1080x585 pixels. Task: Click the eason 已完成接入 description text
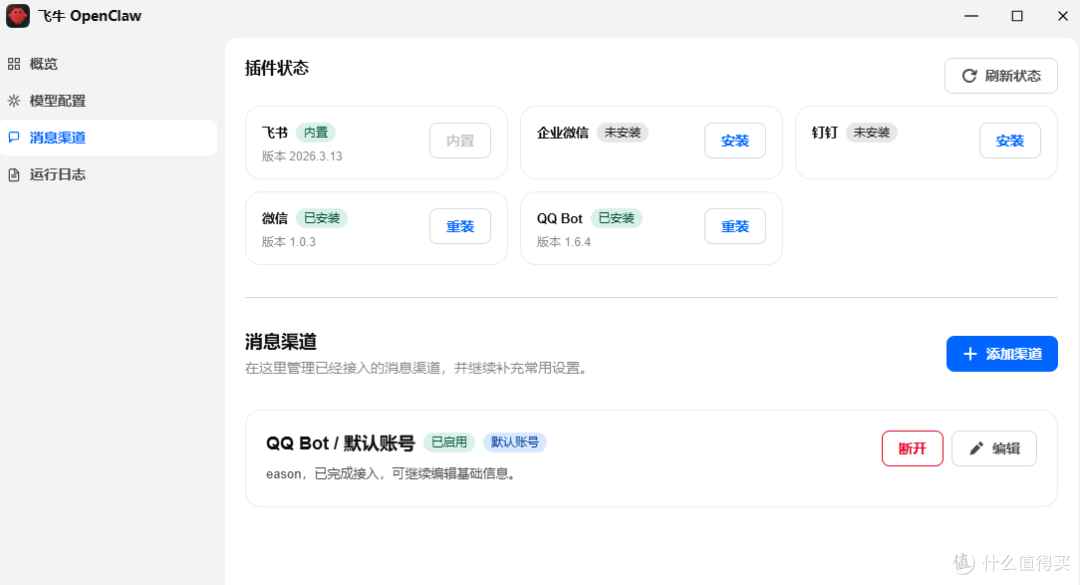click(391, 474)
